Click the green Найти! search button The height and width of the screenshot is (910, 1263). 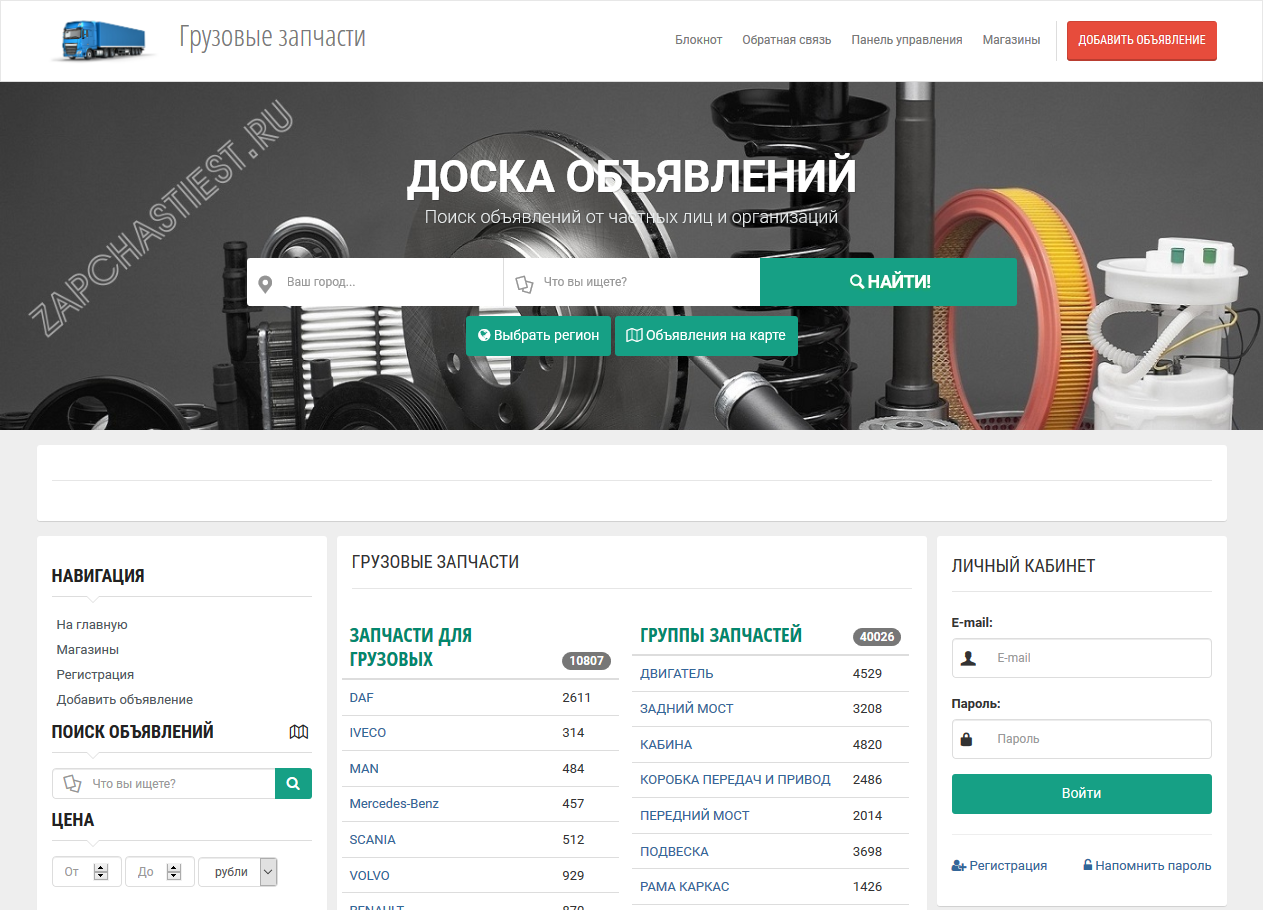coord(888,282)
